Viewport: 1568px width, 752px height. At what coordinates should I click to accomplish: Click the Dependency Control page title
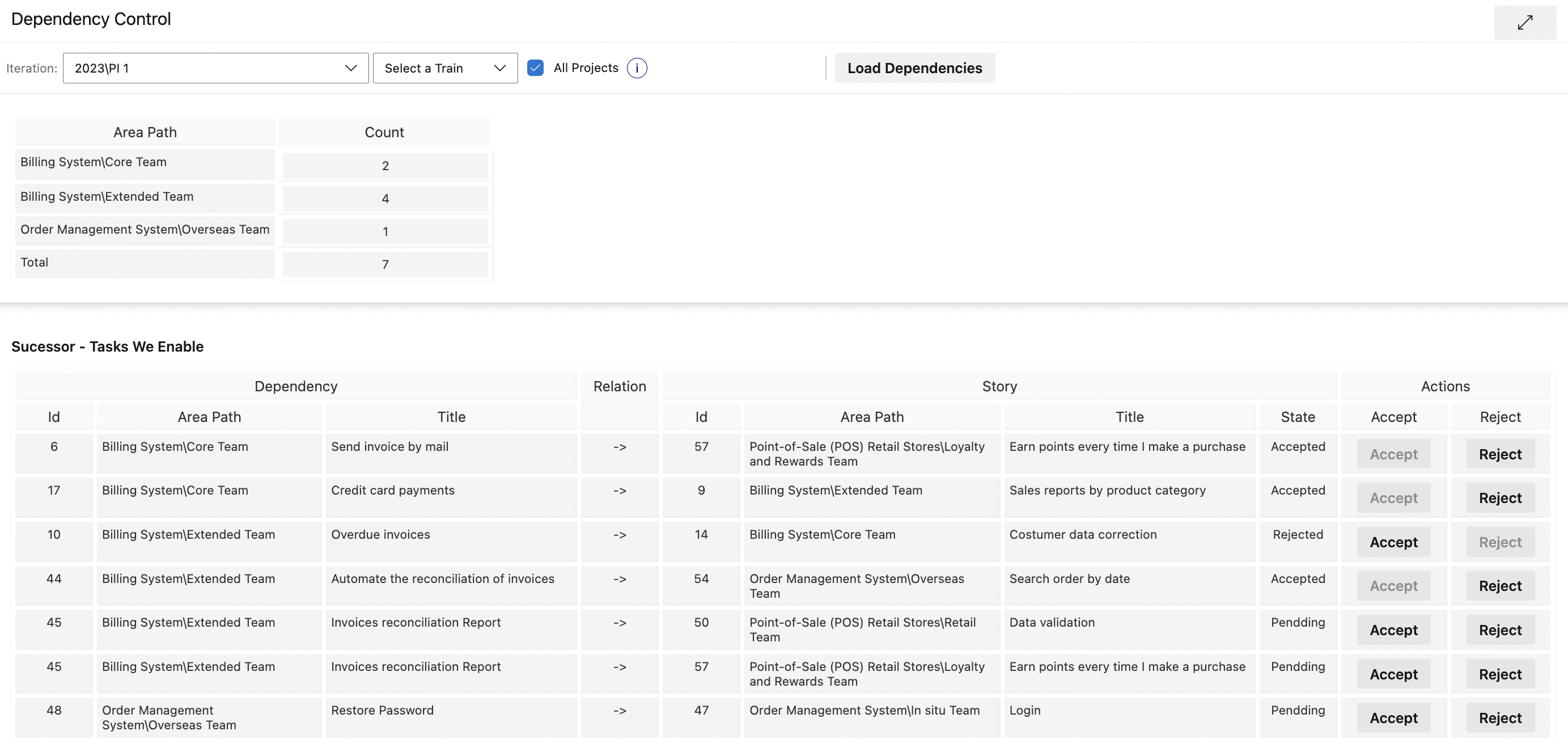click(x=90, y=18)
